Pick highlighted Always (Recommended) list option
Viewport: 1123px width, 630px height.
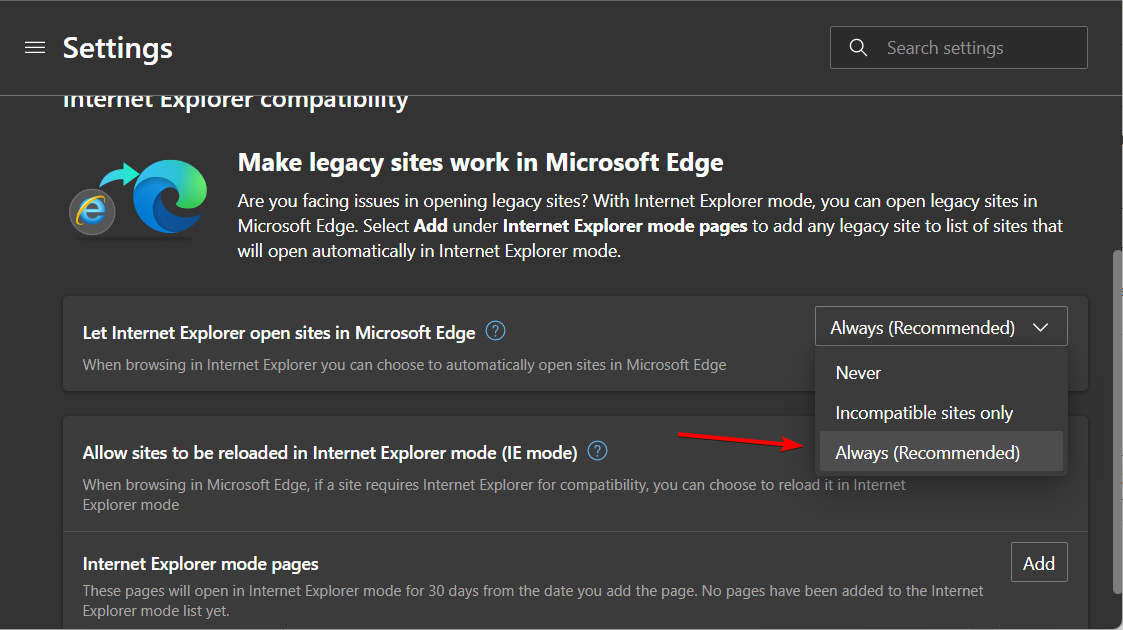click(x=927, y=453)
